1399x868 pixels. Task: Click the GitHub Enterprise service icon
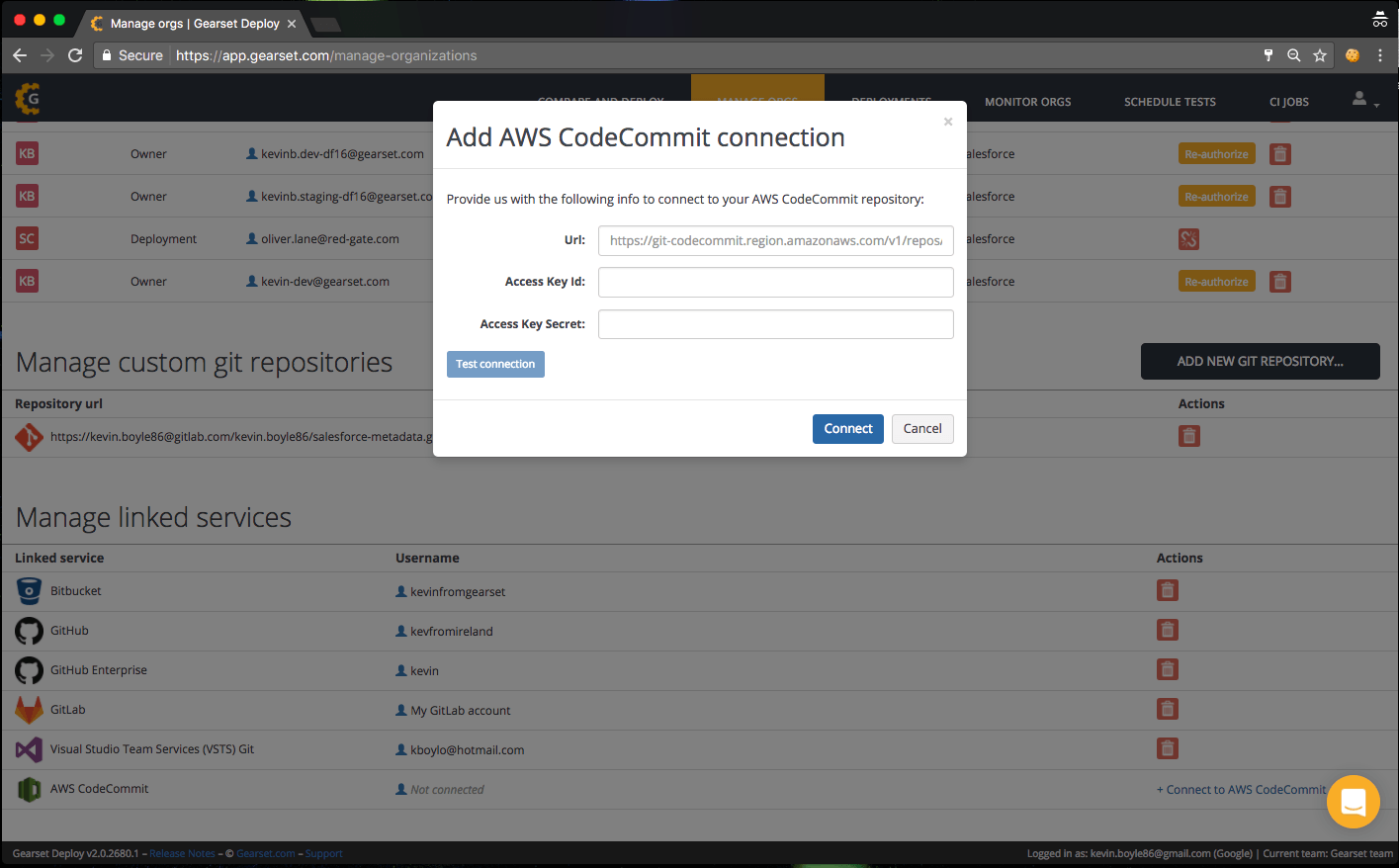[29, 670]
